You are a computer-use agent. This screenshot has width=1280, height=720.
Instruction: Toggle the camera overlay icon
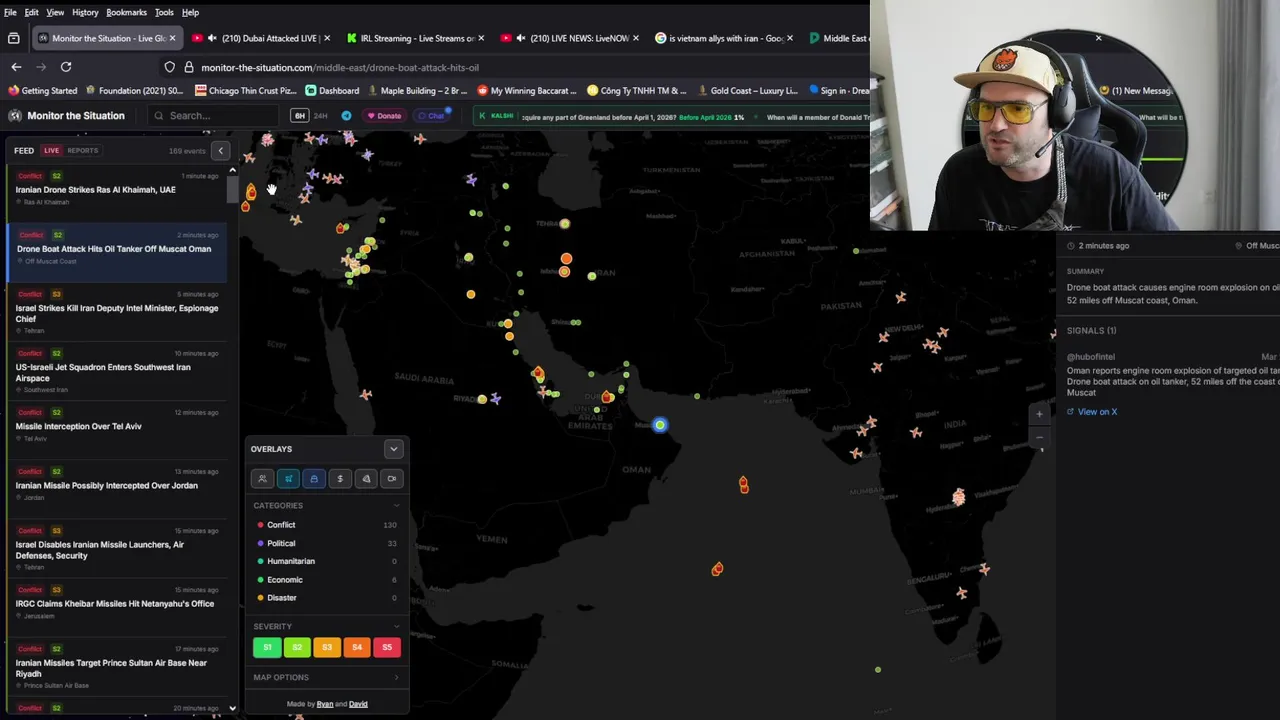pos(392,479)
